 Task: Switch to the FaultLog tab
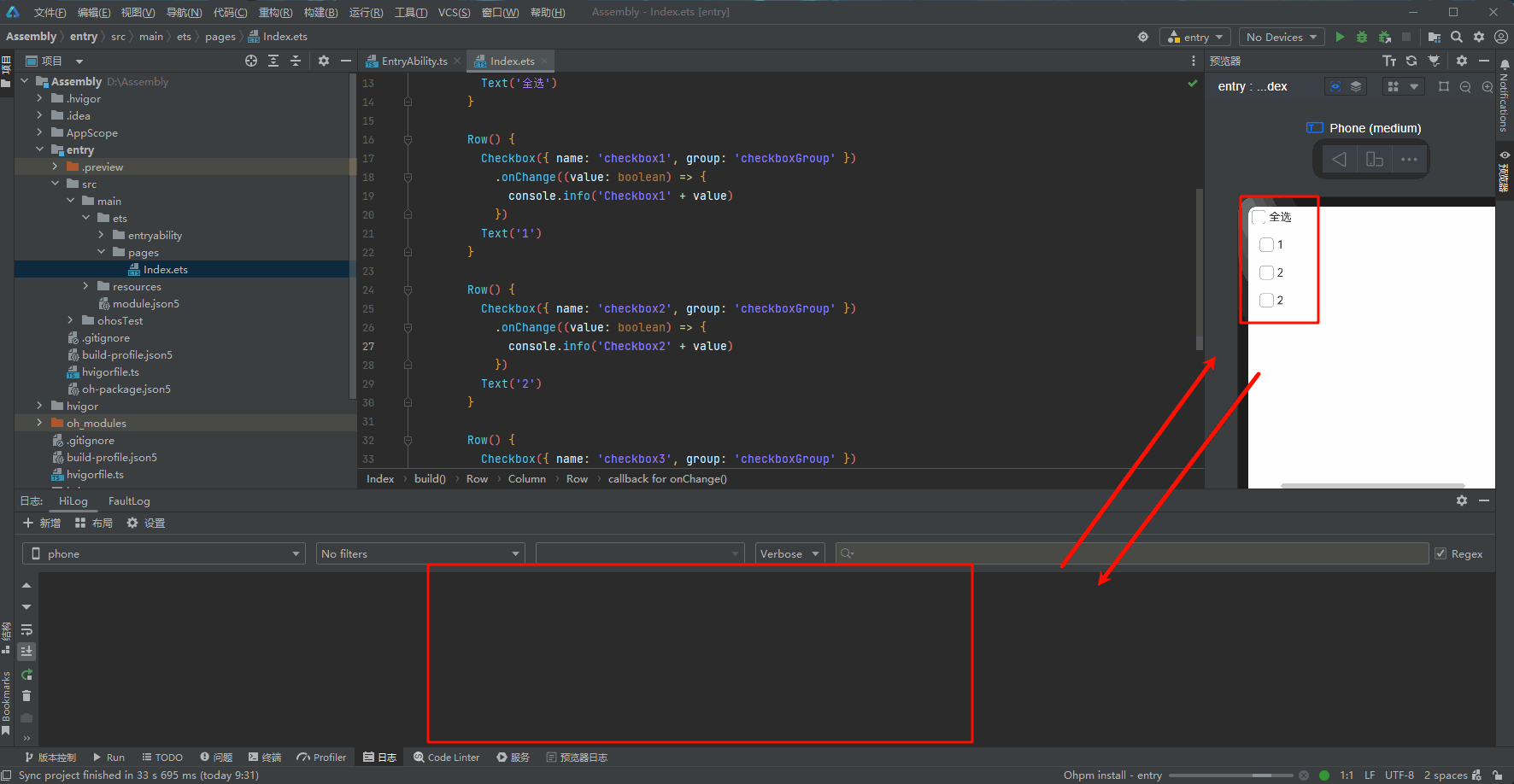point(129,500)
